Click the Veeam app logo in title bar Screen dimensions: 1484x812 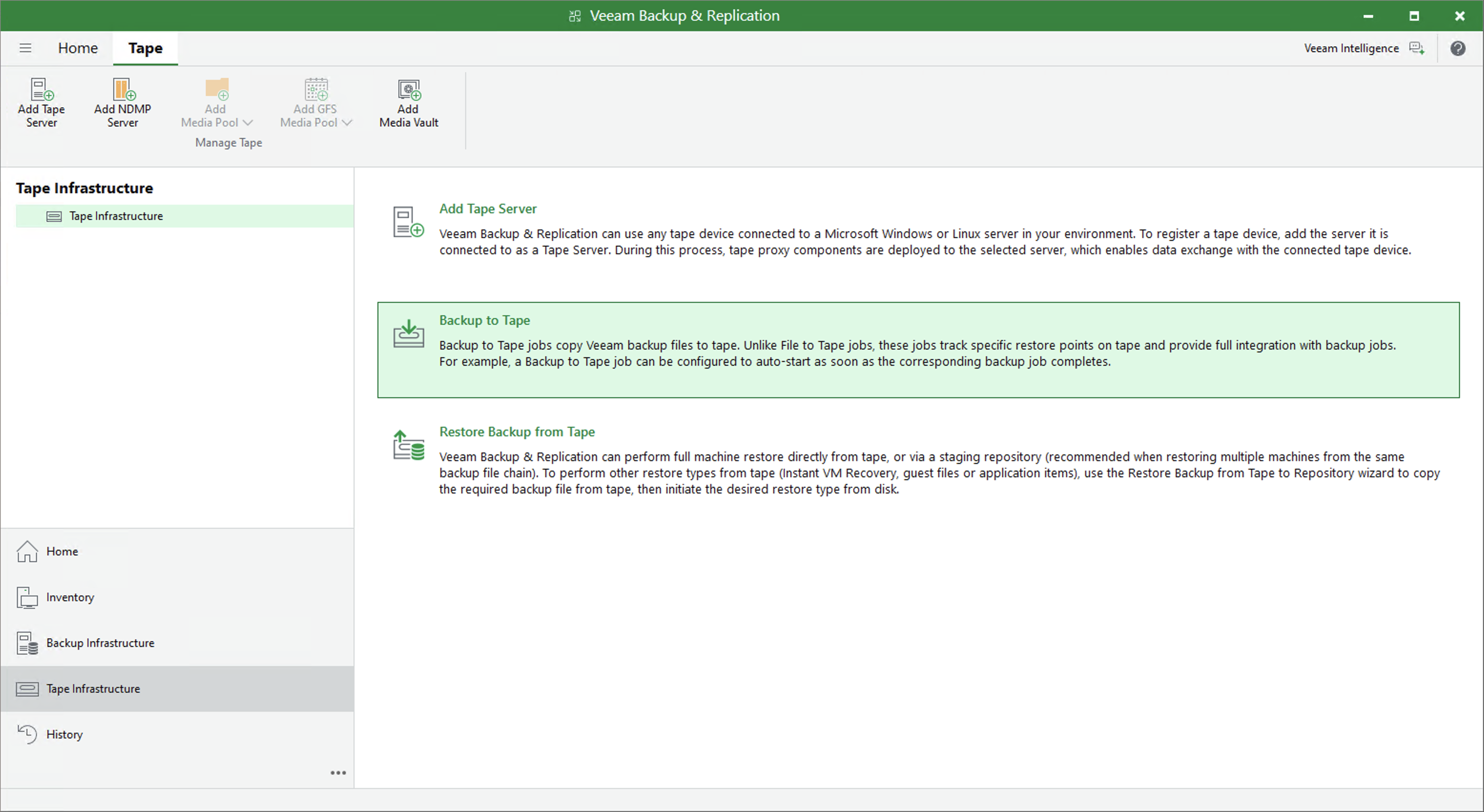[574, 16]
